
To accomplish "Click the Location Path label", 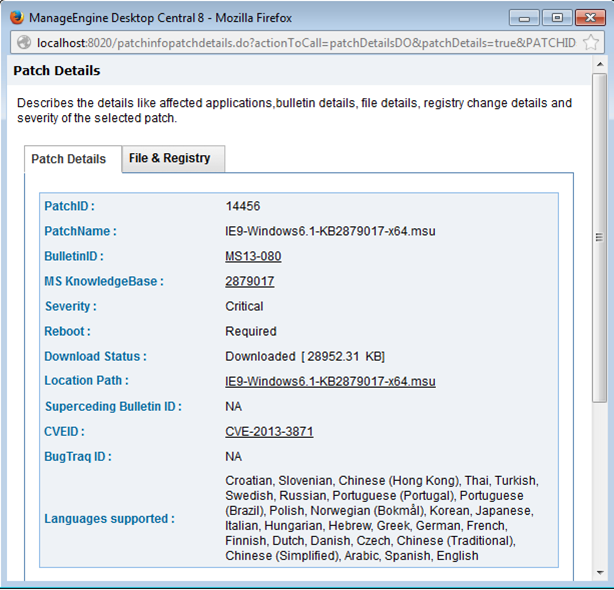I will (86, 381).
